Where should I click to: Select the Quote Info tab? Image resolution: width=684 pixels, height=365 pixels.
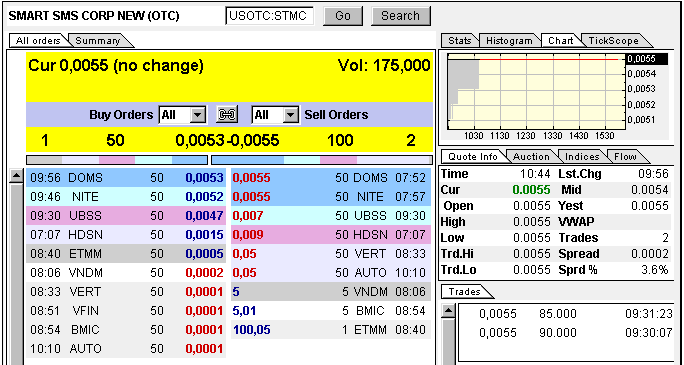point(473,156)
